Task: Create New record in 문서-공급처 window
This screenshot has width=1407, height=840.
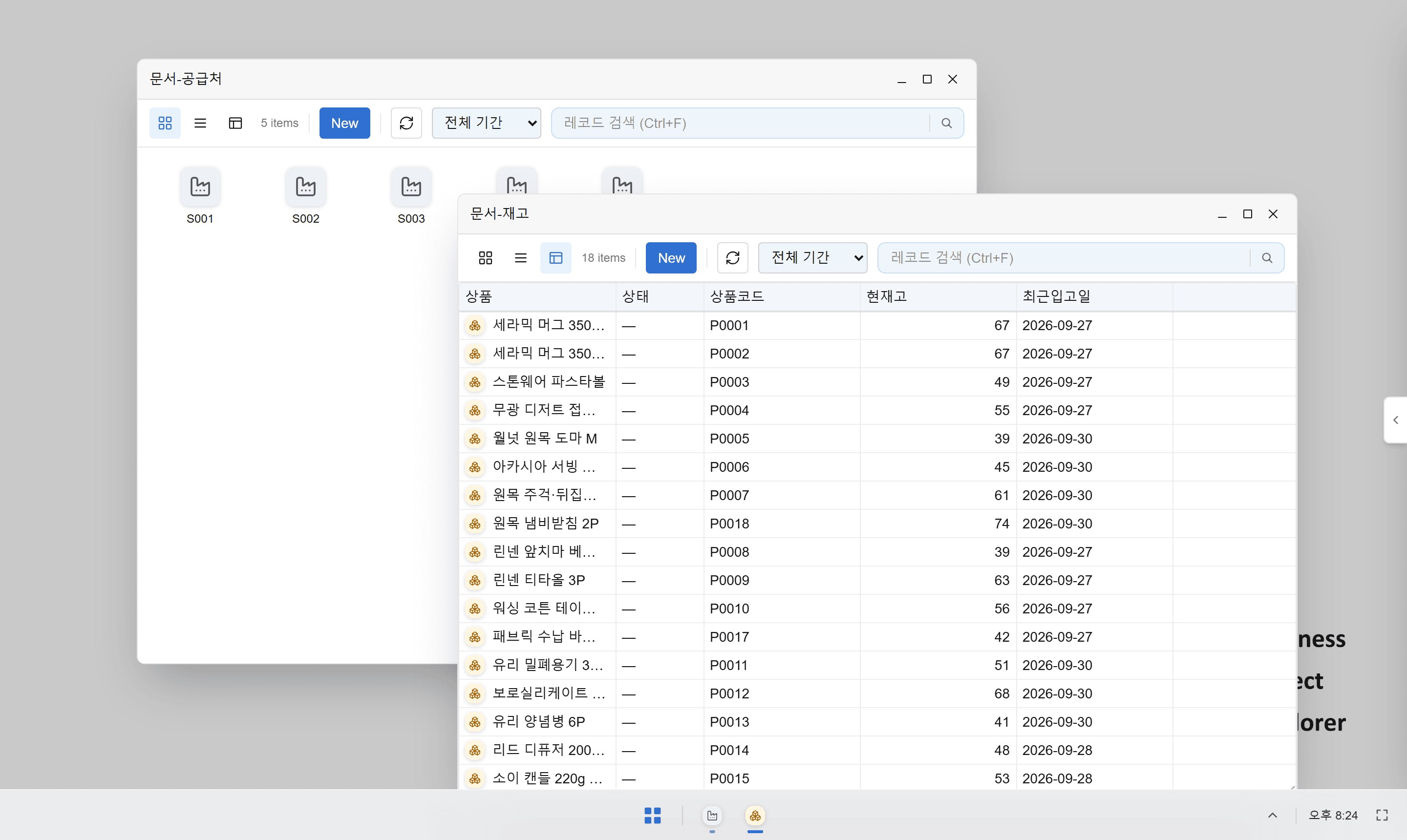Action: tap(344, 123)
